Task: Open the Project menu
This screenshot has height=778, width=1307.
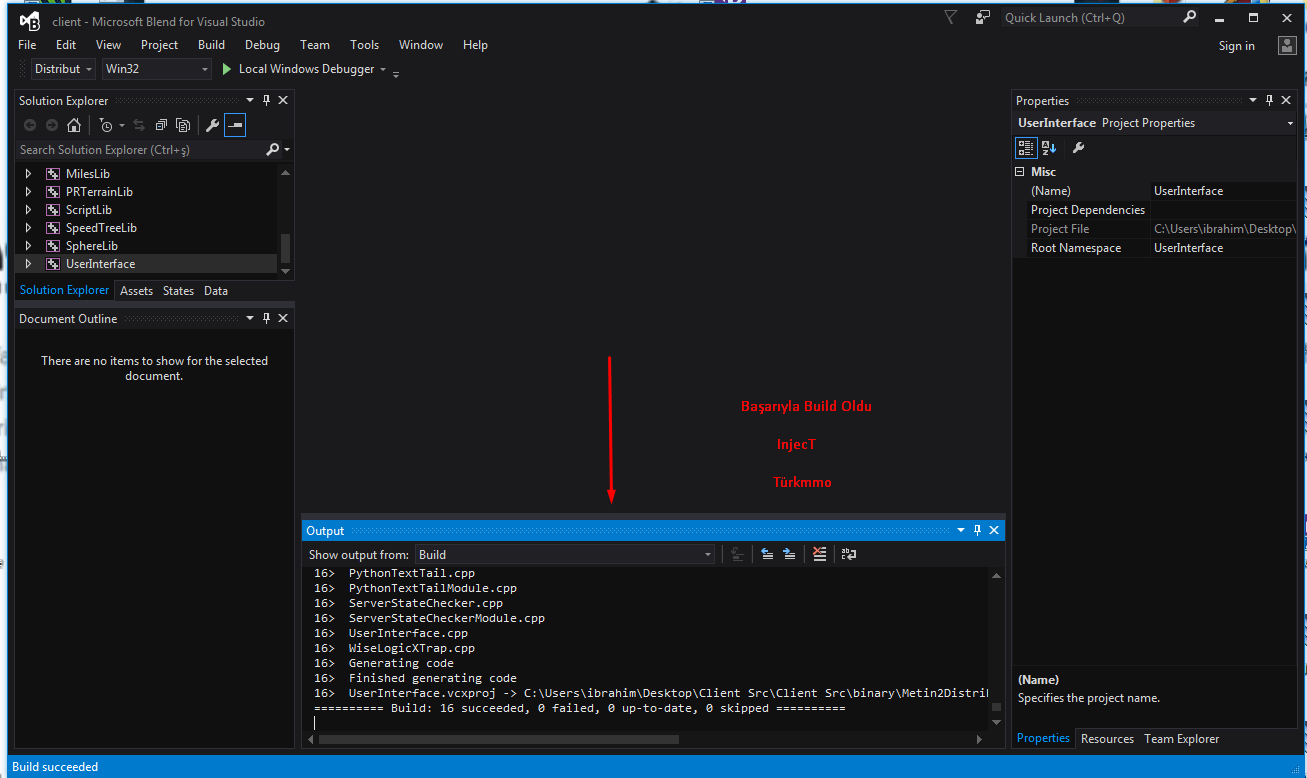Action: 159,45
